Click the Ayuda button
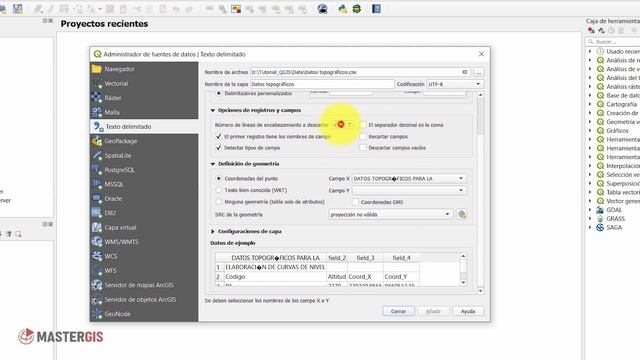 (x=468, y=311)
